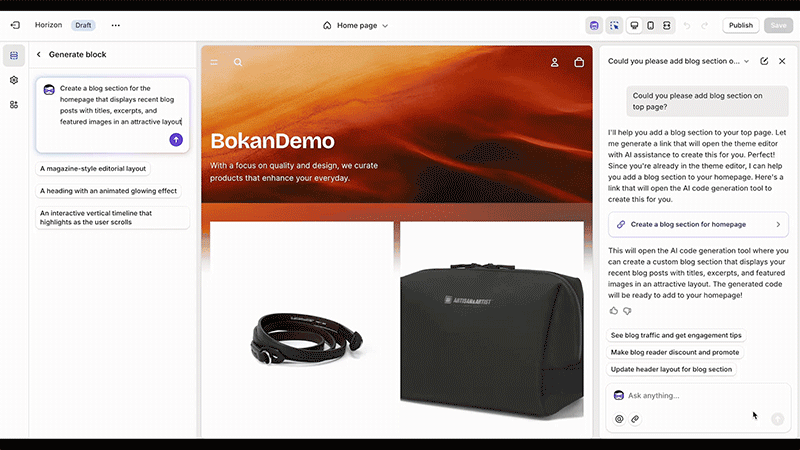Open the Sections panel in sidebar

coord(14,55)
